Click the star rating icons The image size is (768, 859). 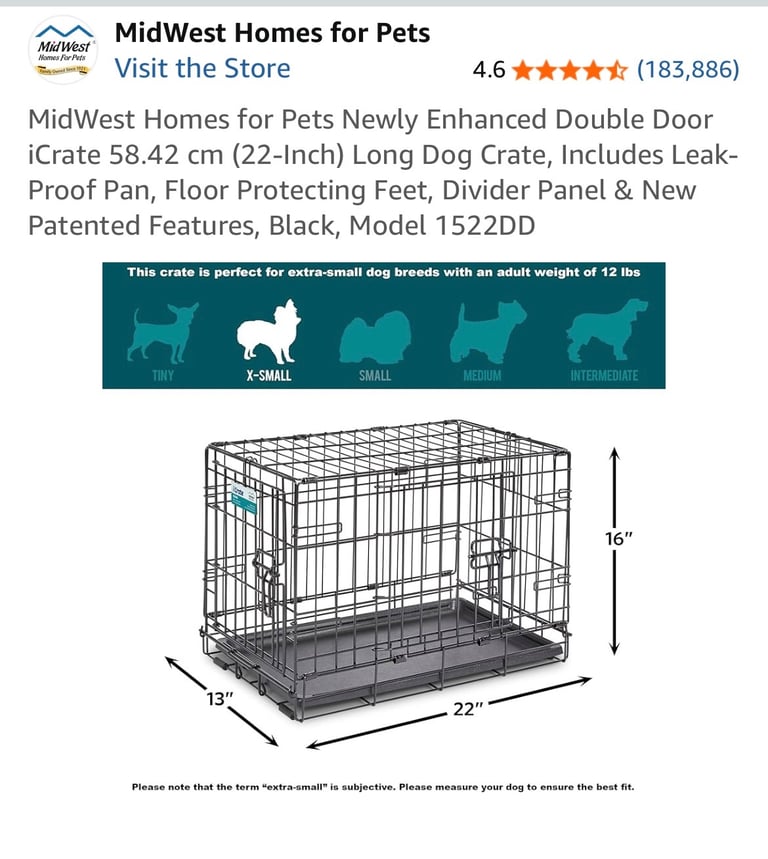[x=569, y=70]
